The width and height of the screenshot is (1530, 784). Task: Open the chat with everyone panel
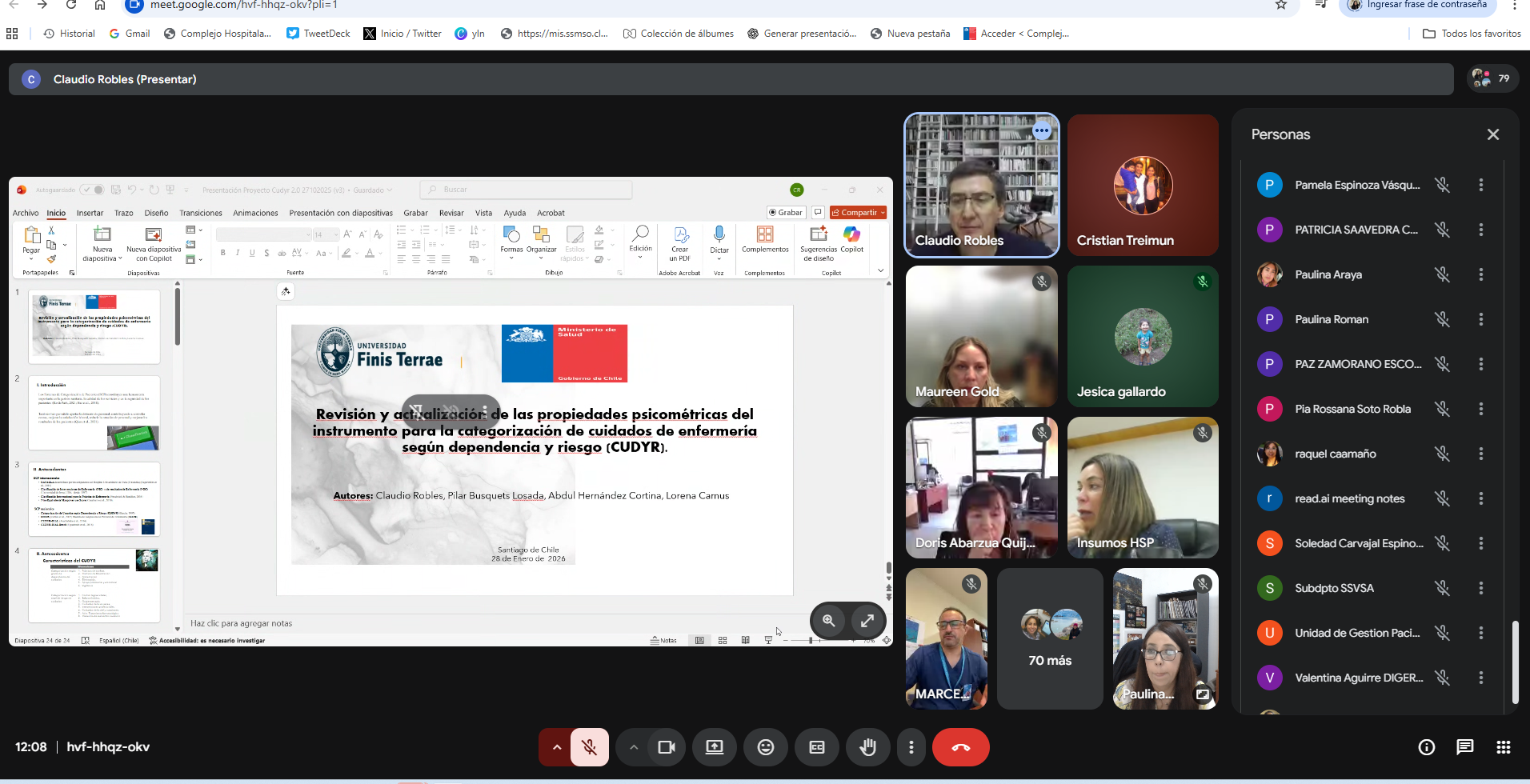pos(1464,747)
